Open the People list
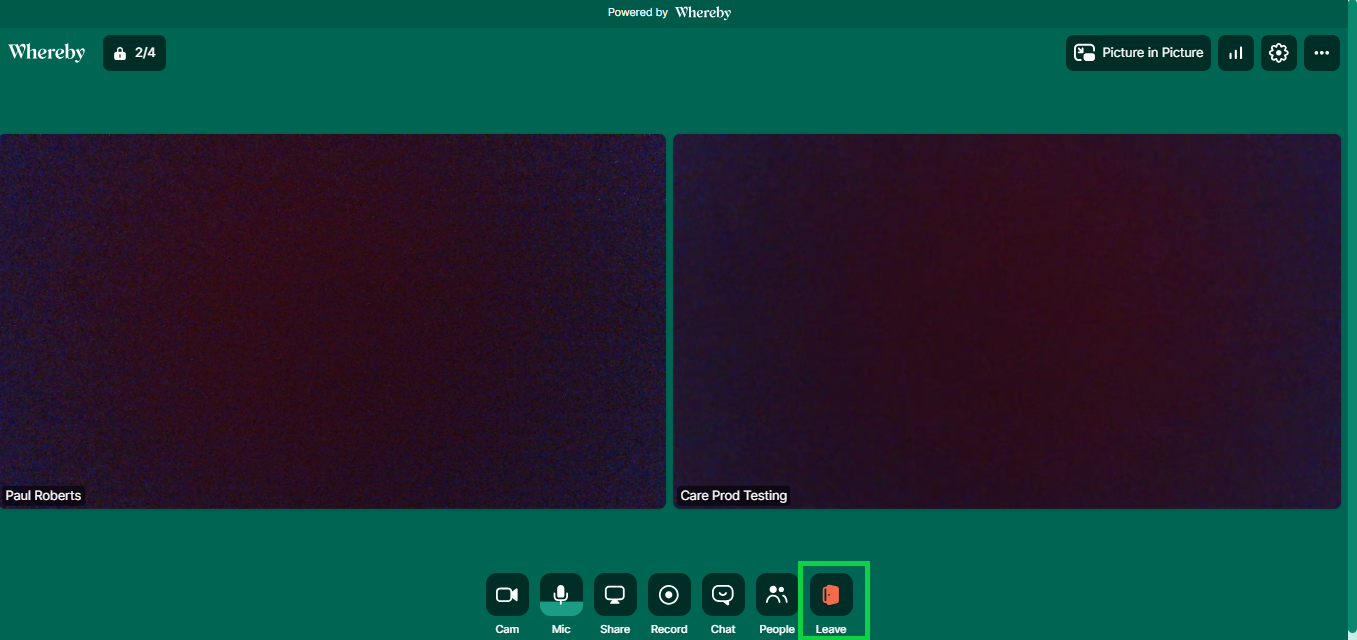This screenshot has width=1357, height=640. (777, 595)
